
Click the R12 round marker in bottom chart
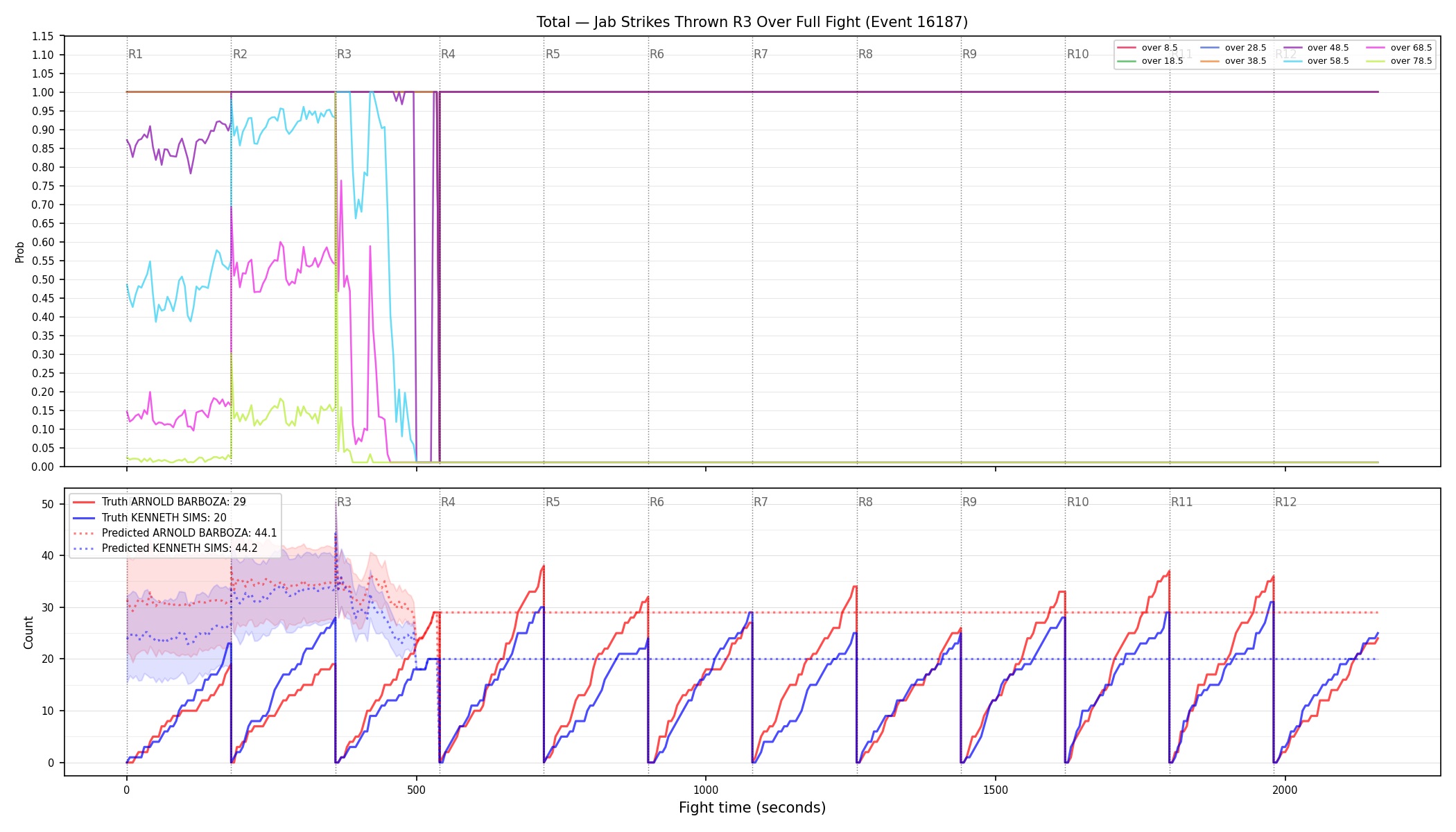1285,502
